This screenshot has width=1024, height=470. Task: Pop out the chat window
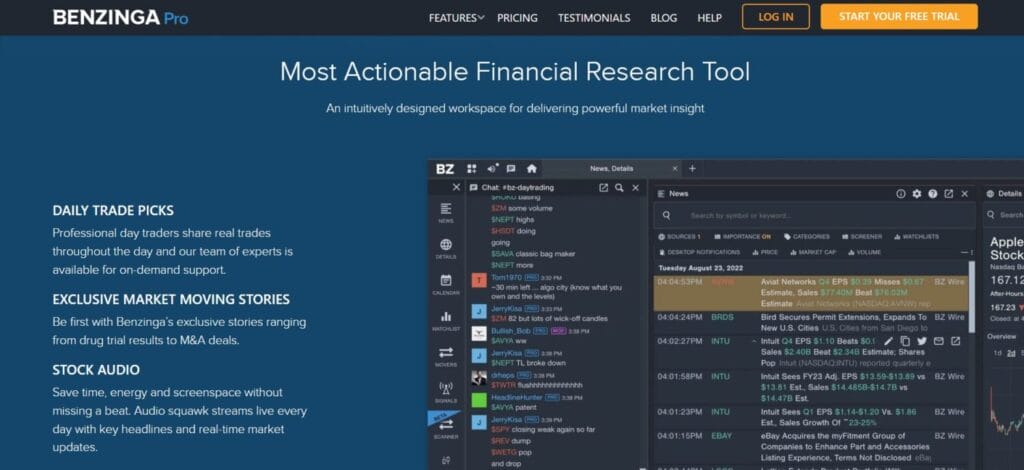(604, 187)
